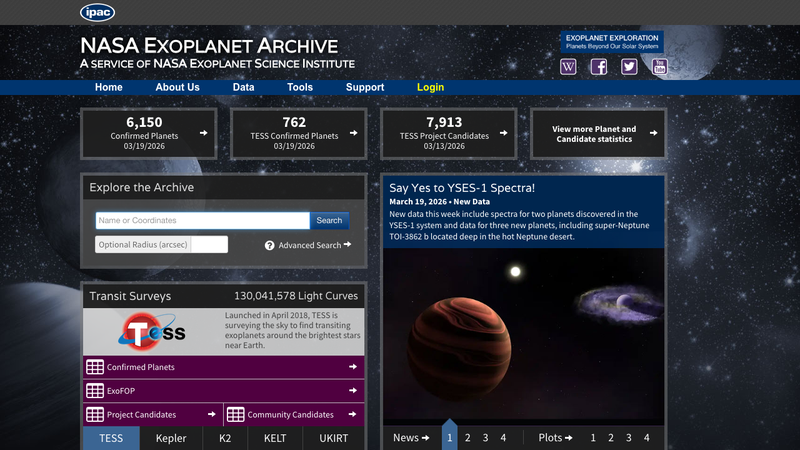Select currently active news item 1

(x=449, y=437)
